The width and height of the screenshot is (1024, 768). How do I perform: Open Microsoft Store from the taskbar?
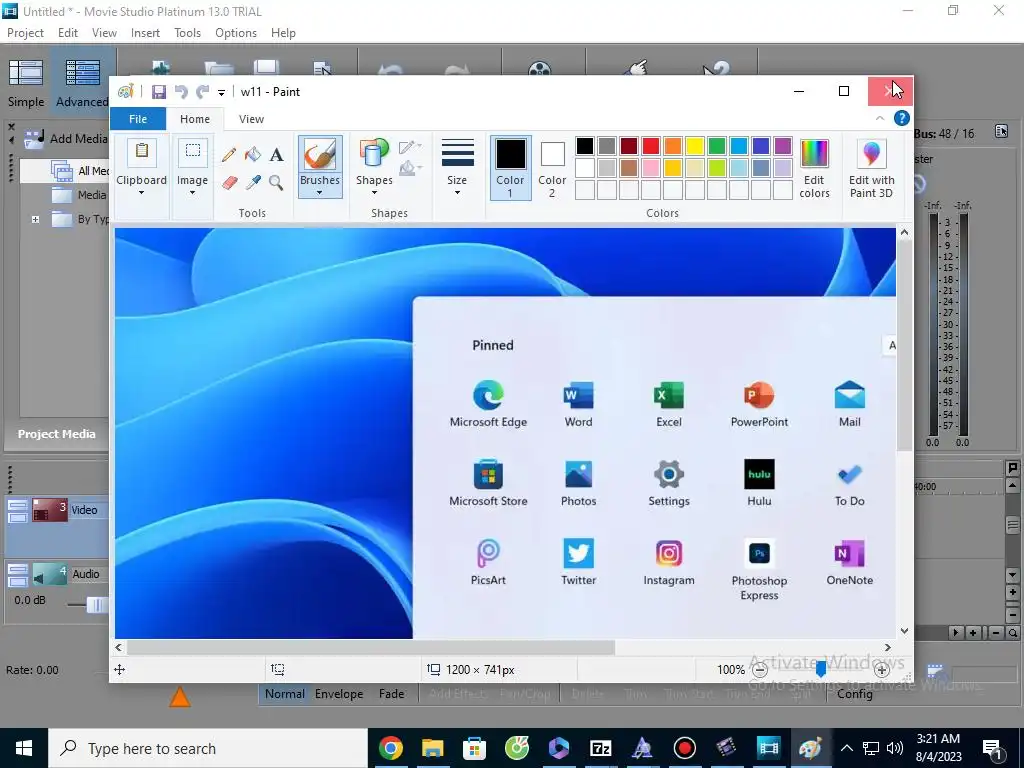(x=475, y=748)
